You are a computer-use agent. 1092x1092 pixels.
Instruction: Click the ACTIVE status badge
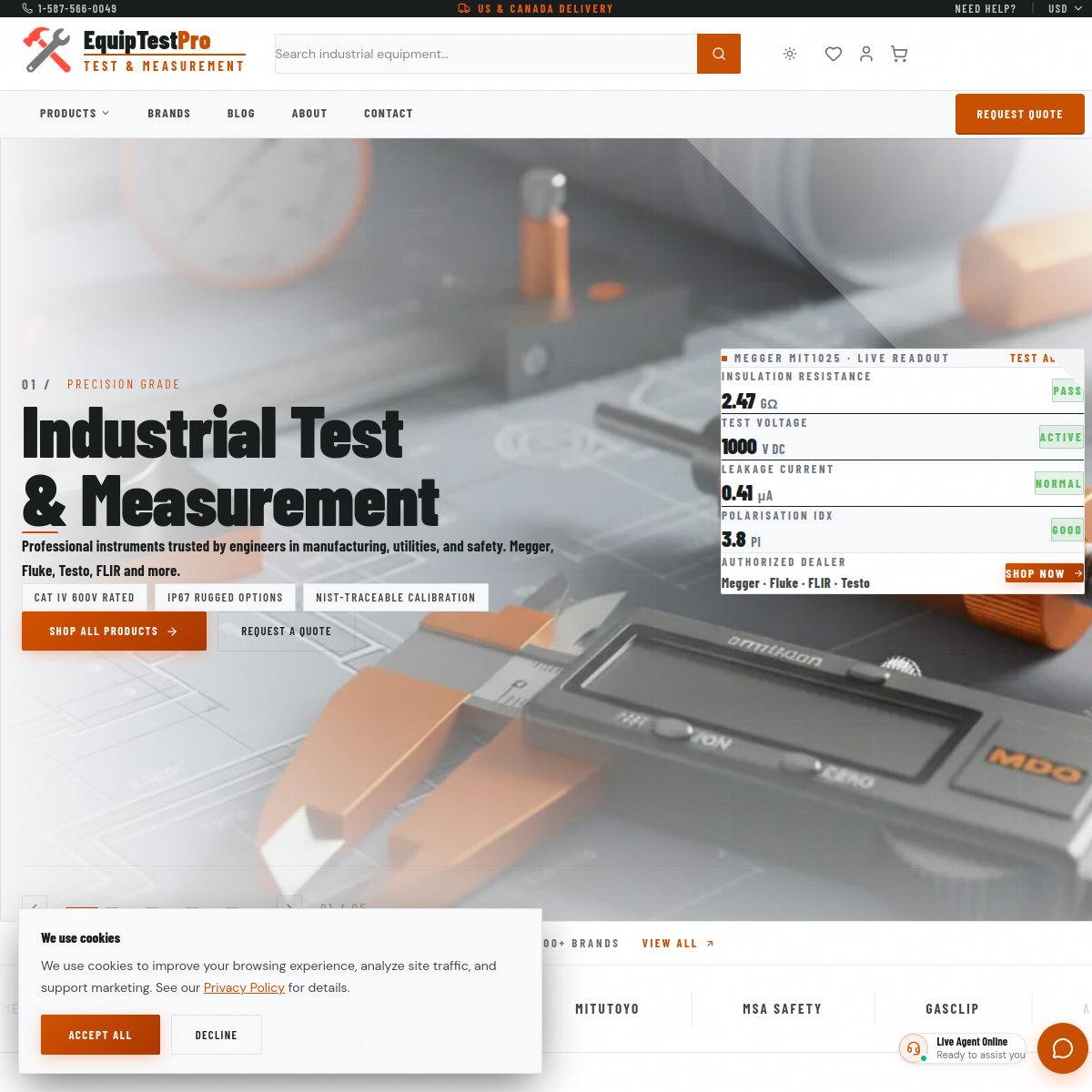tap(1061, 437)
